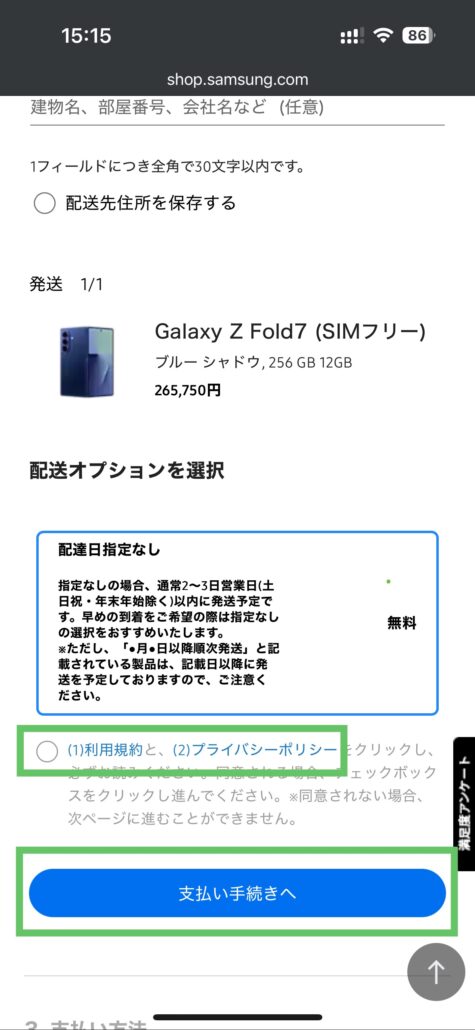Tap the Galaxy Z Fold7 (SIMフリー) title

pos(290,332)
